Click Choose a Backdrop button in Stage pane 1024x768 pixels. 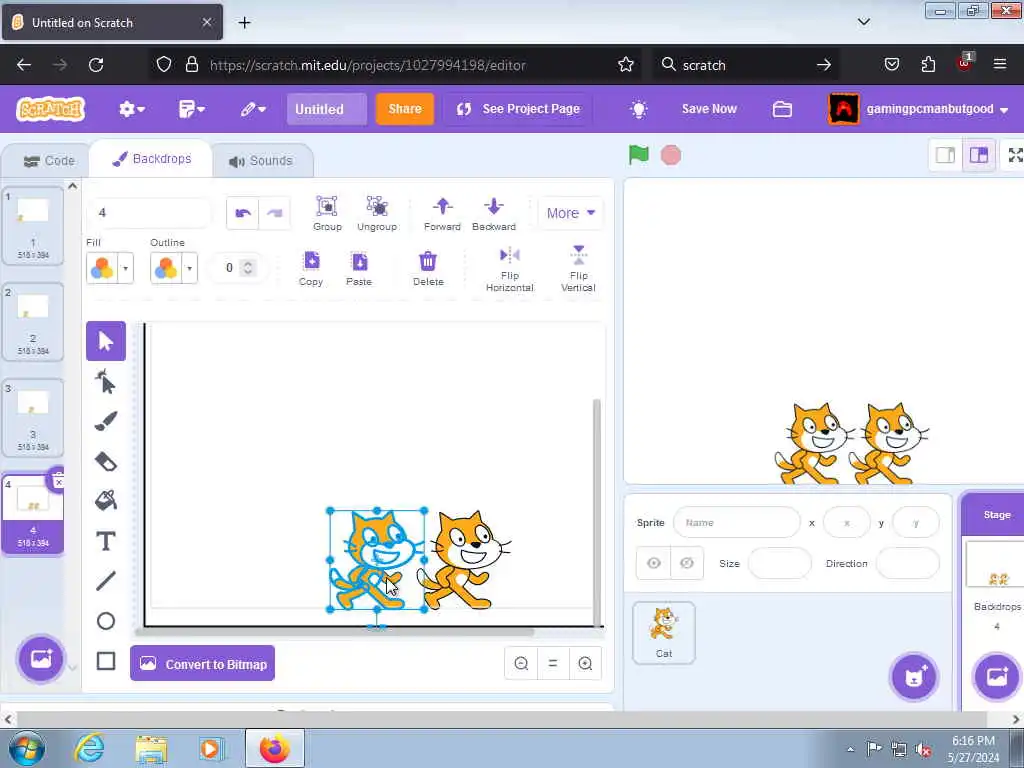point(997,677)
